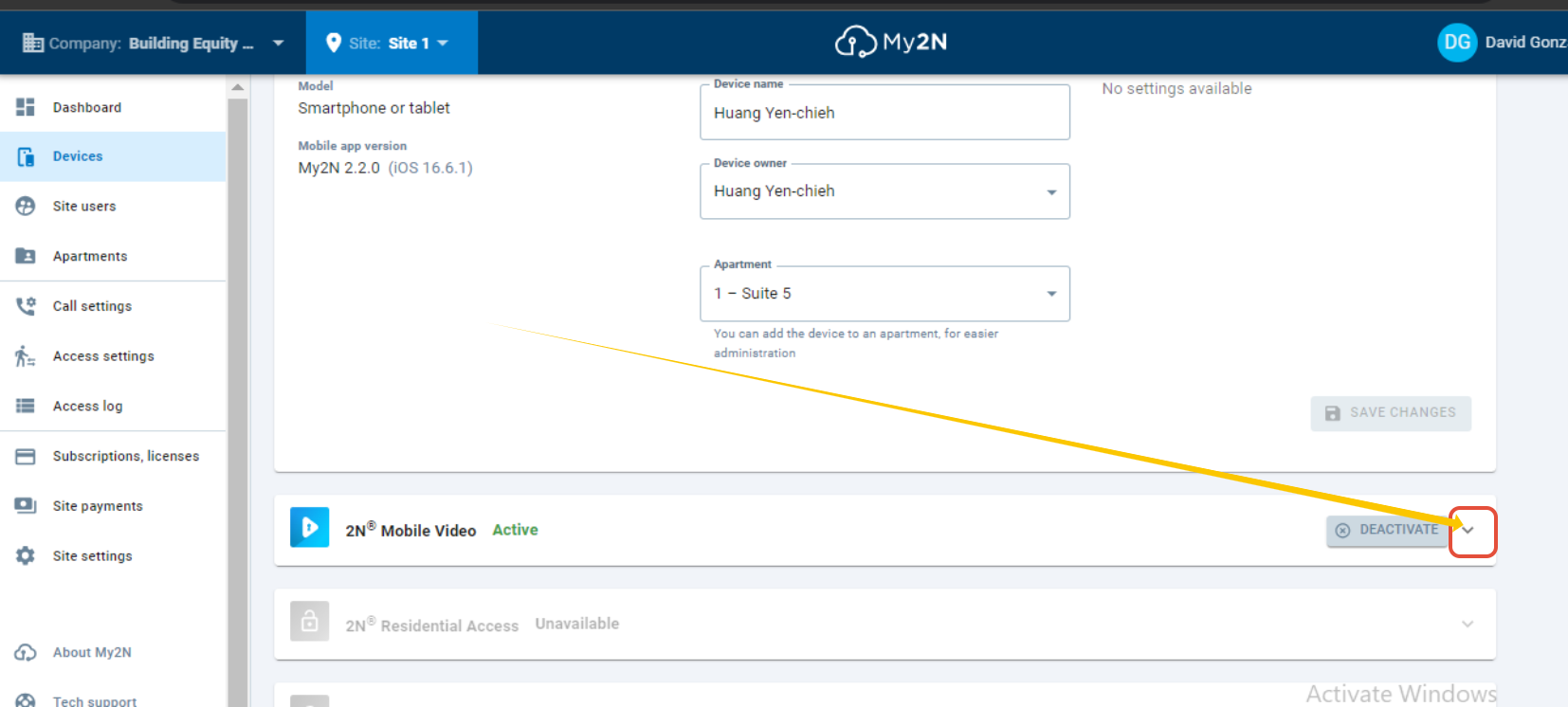The width and height of the screenshot is (1568, 707).
Task: Open Call settings
Action: tap(113, 306)
